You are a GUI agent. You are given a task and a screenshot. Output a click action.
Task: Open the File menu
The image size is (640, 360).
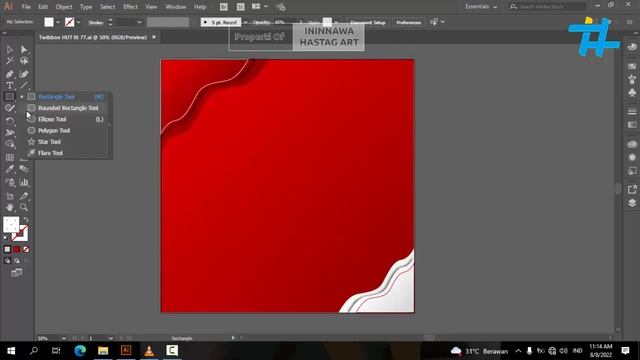click(26, 7)
